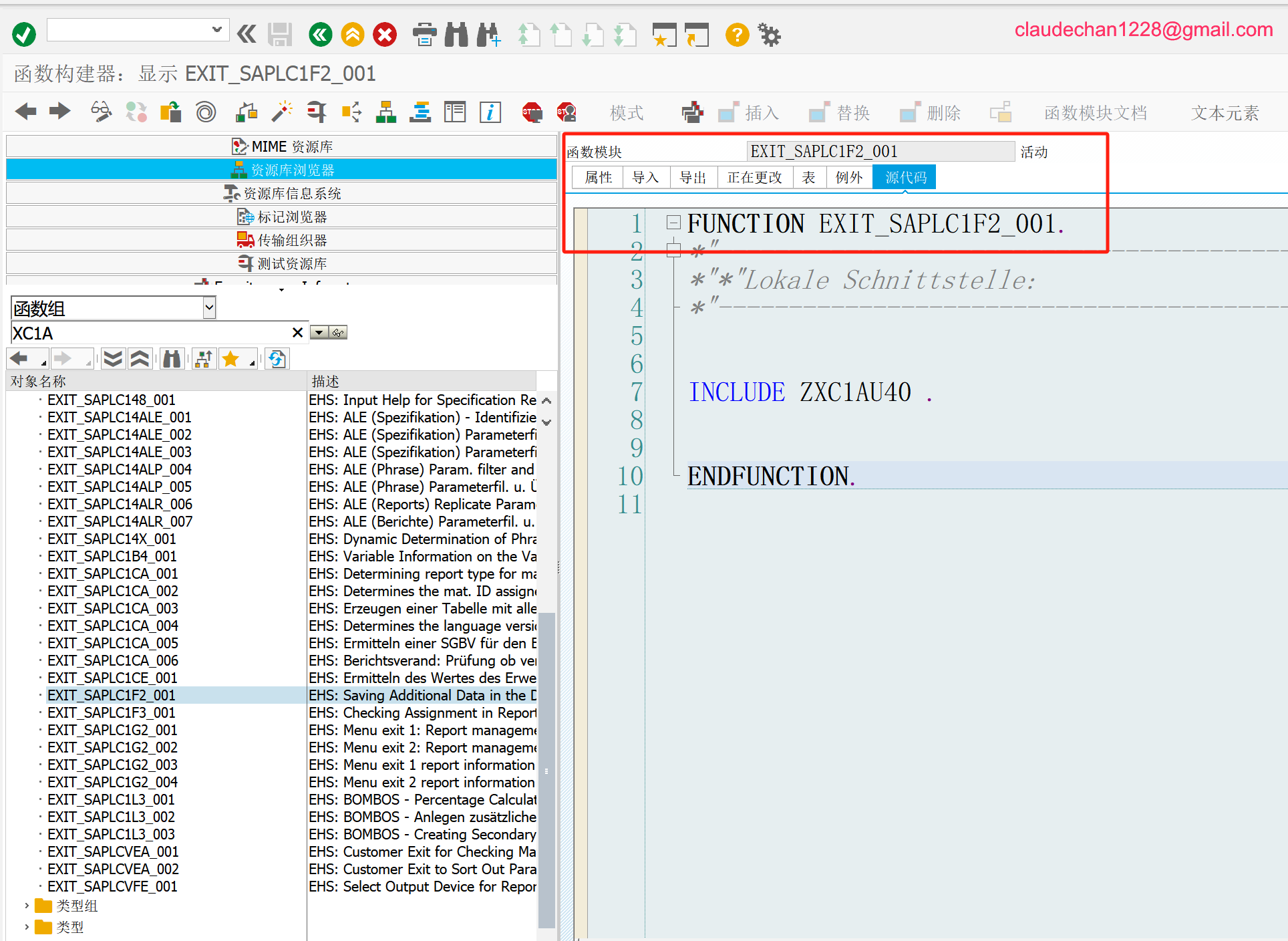Switch to the 属性 tab

pyautogui.click(x=598, y=177)
